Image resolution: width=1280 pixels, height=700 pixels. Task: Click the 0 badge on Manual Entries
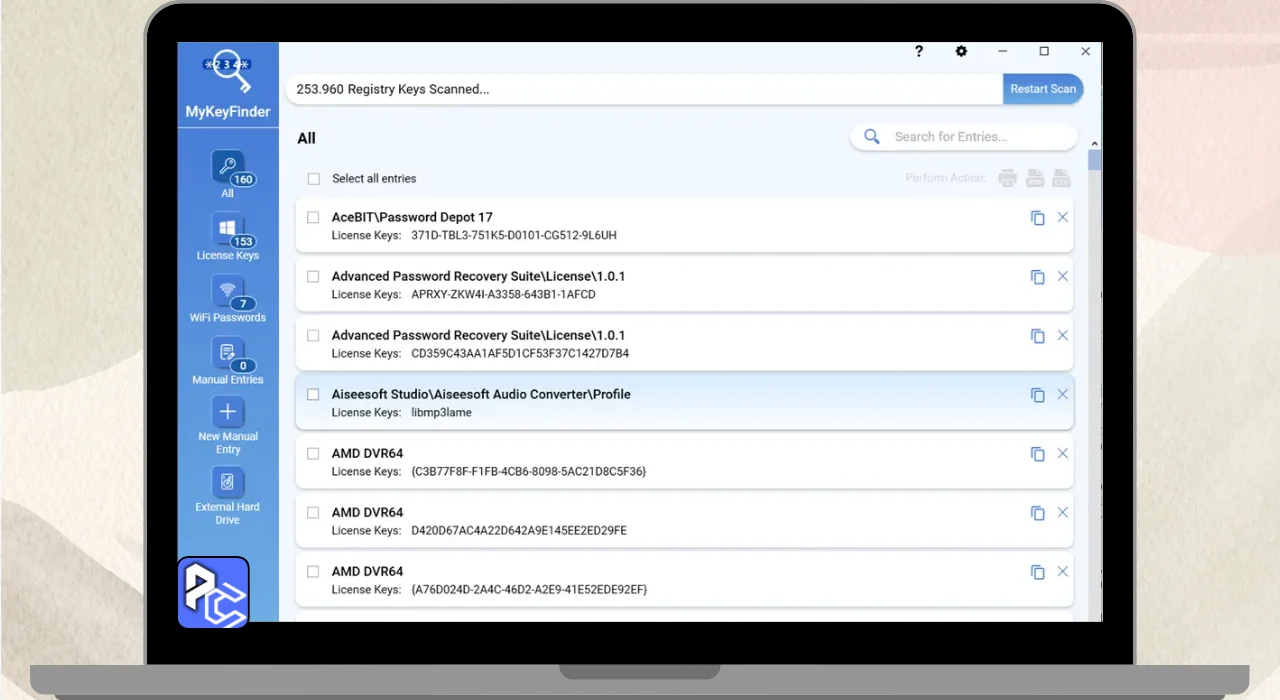[243, 366]
